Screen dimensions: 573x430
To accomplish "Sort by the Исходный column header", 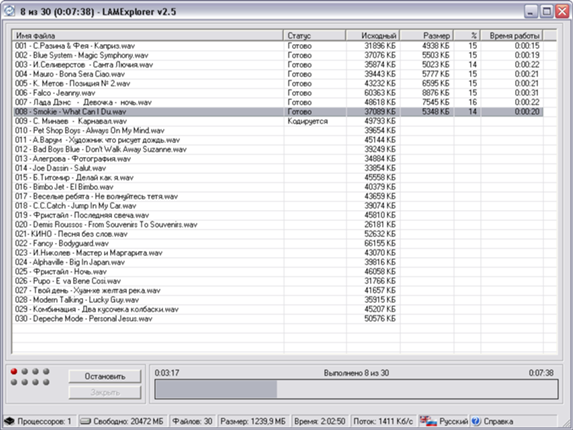I will coord(373,35).
